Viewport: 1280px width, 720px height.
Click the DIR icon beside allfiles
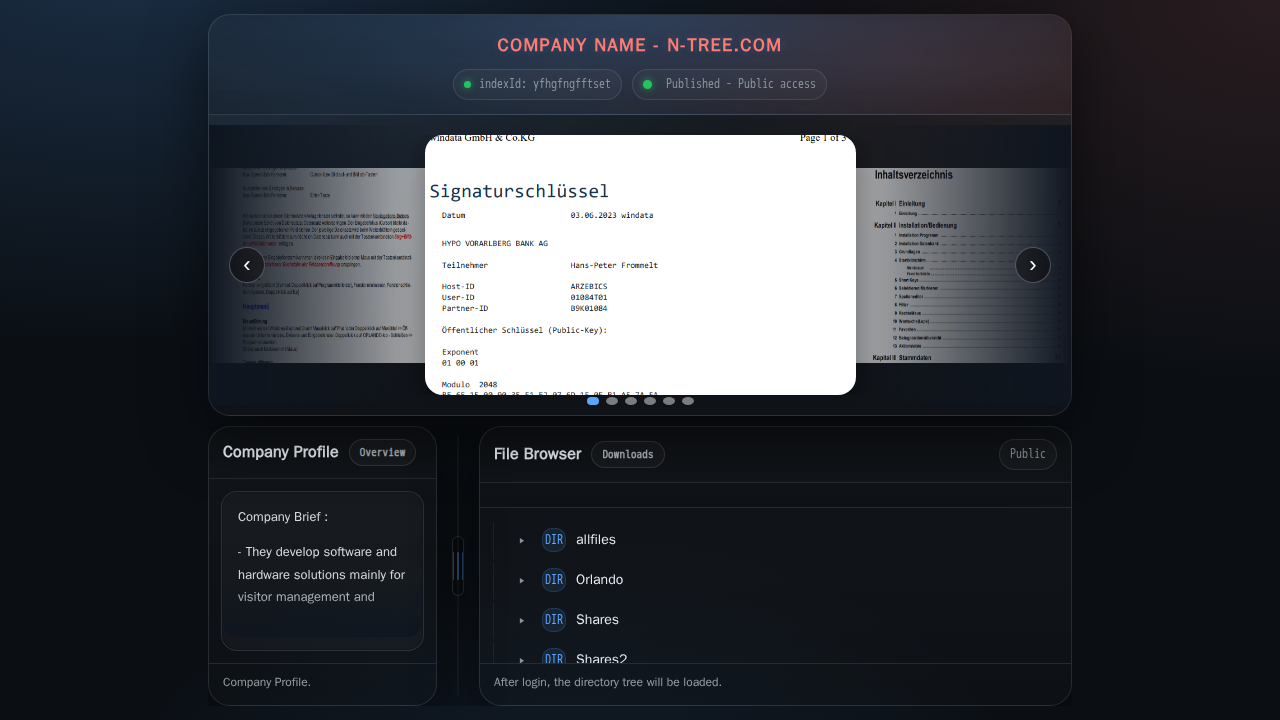tap(554, 540)
